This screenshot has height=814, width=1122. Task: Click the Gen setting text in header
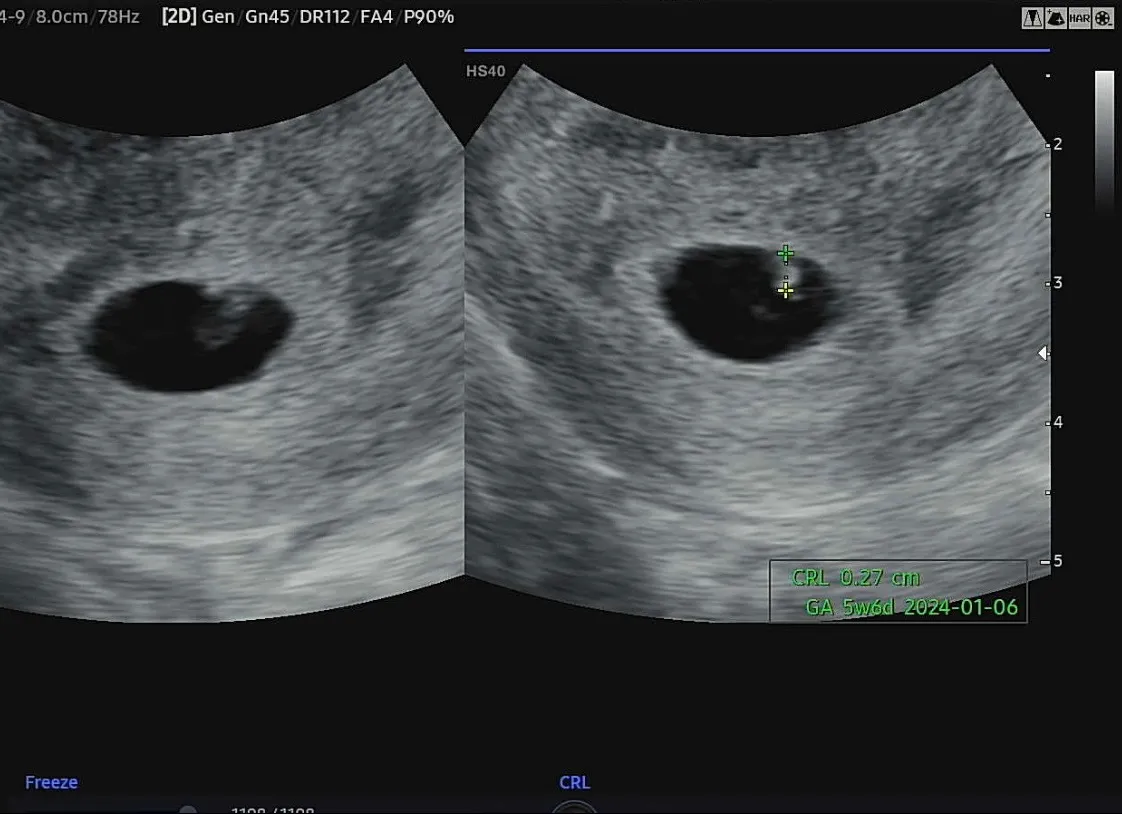[218, 16]
